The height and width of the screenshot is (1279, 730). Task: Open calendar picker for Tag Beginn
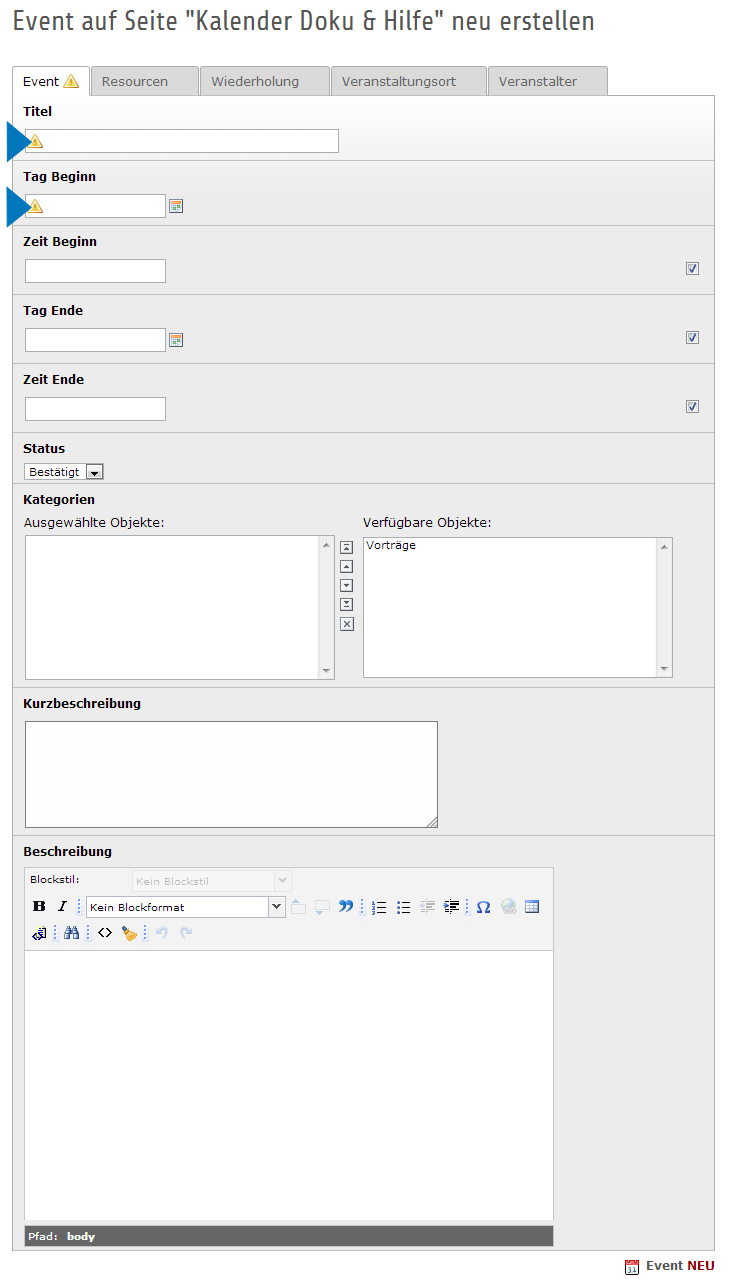[176, 206]
